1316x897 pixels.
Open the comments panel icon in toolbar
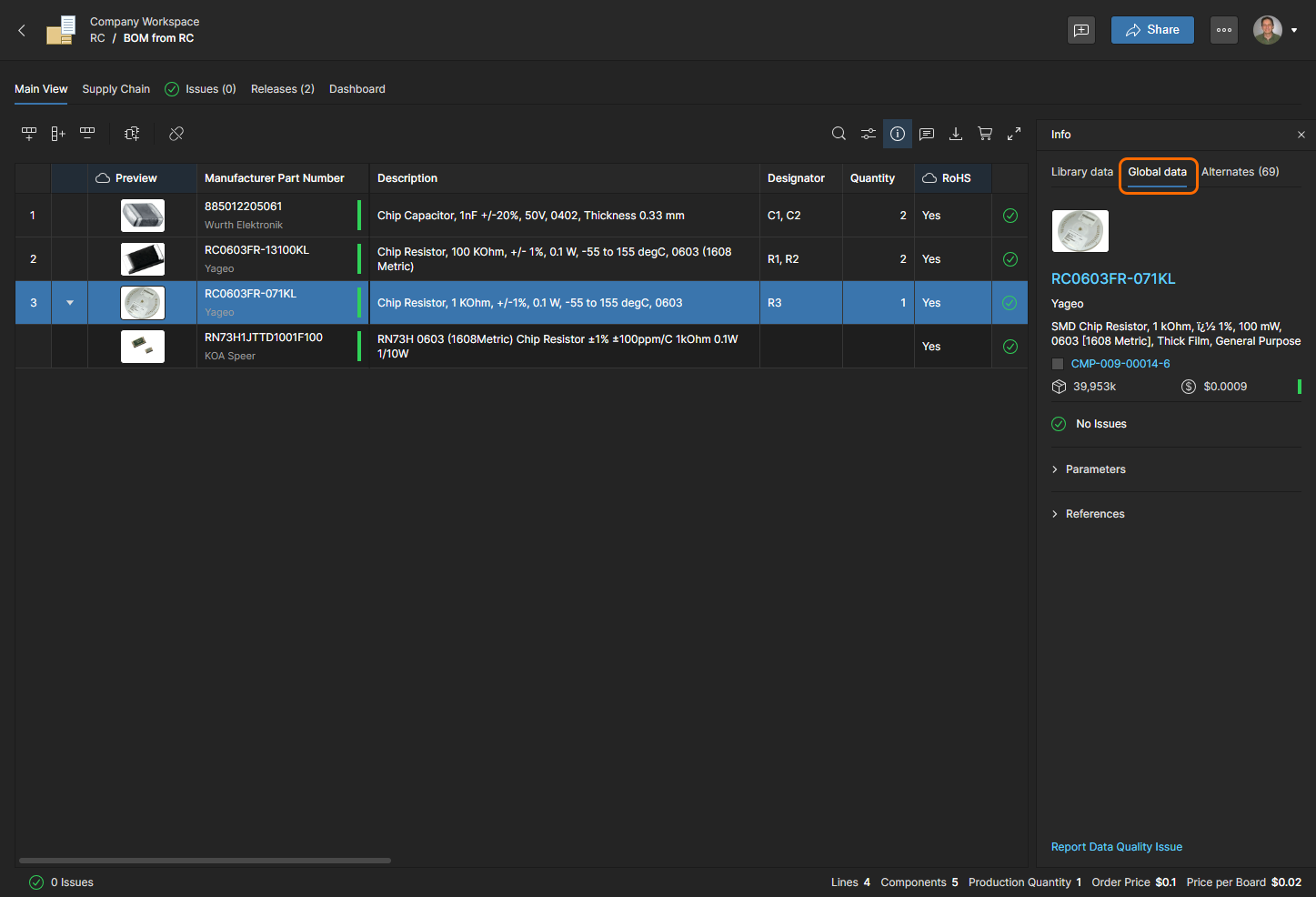pos(927,134)
